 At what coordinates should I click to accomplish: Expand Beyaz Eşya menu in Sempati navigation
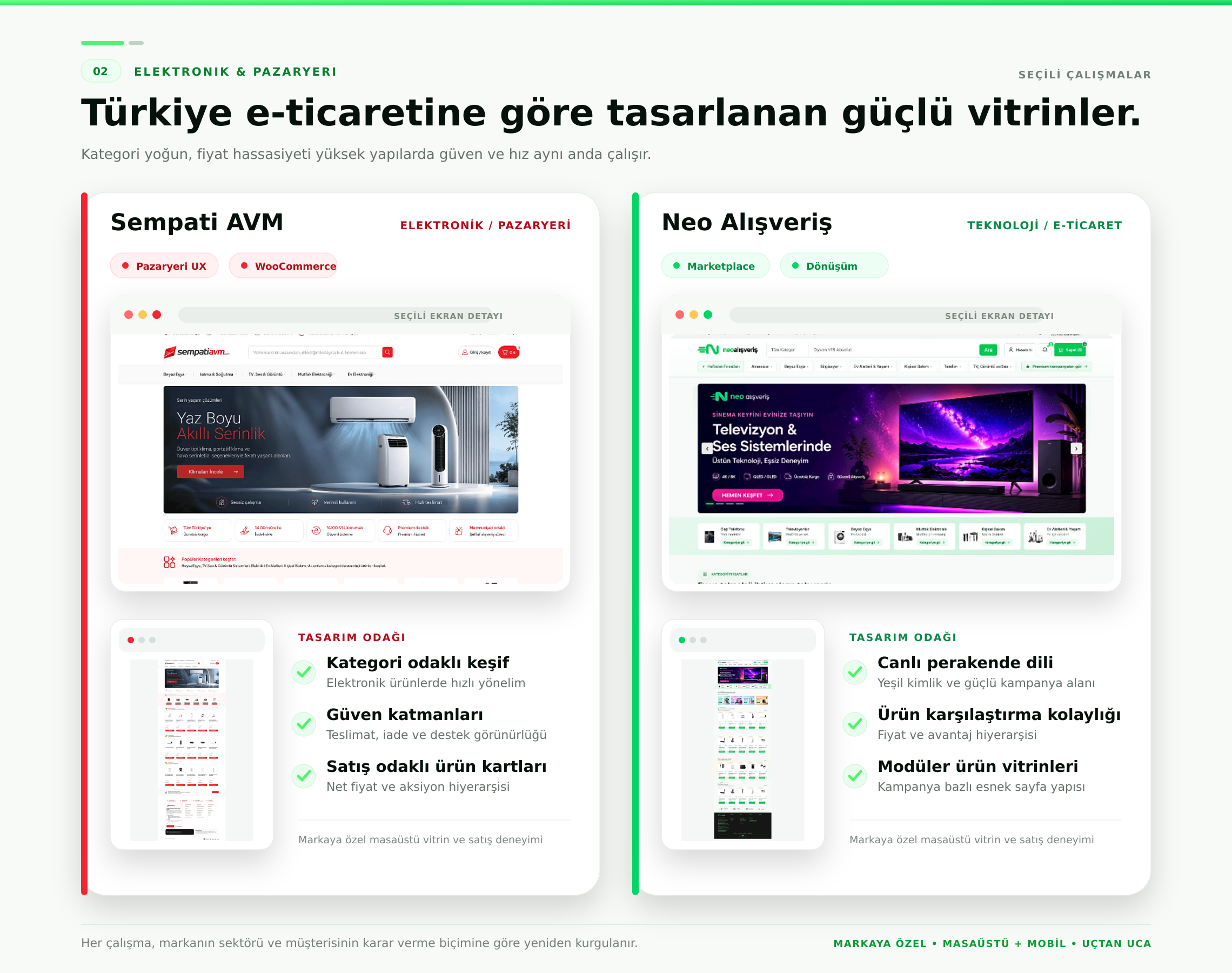tap(176, 374)
